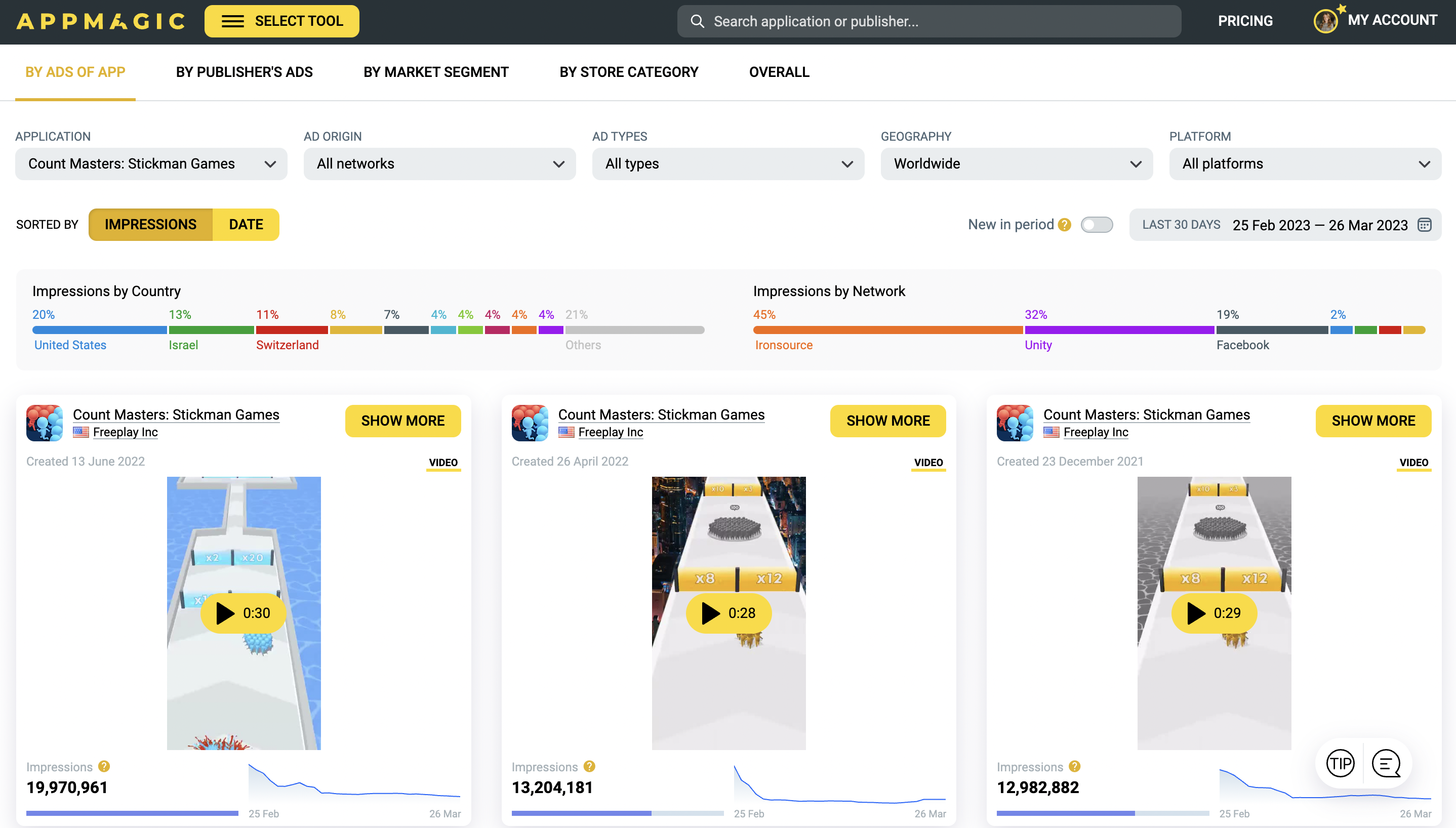Sort ads by Impressions
The height and width of the screenshot is (828, 1456).
click(151, 225)
